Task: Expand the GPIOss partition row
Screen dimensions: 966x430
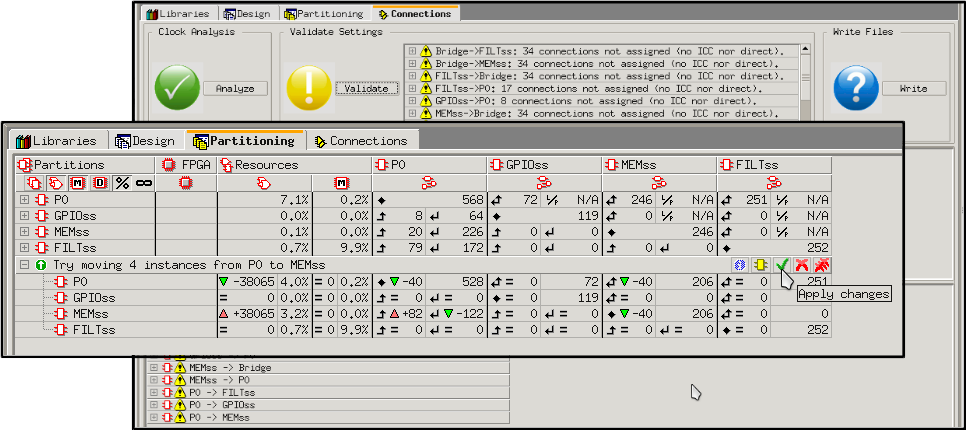Action: [25, 216]
